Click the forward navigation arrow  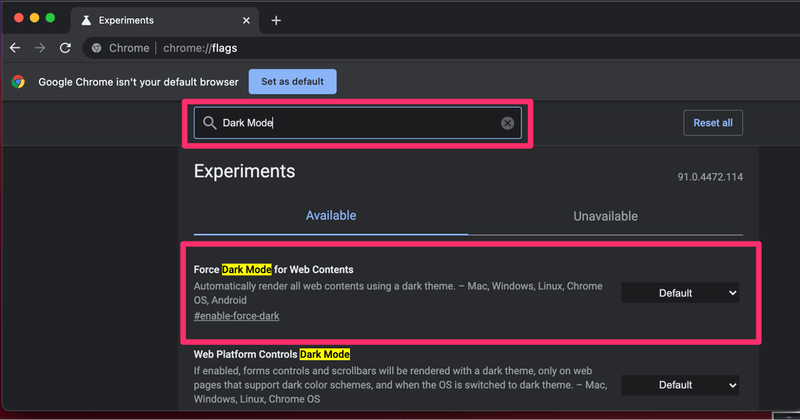pyautogui.click(x=40, y=47)
